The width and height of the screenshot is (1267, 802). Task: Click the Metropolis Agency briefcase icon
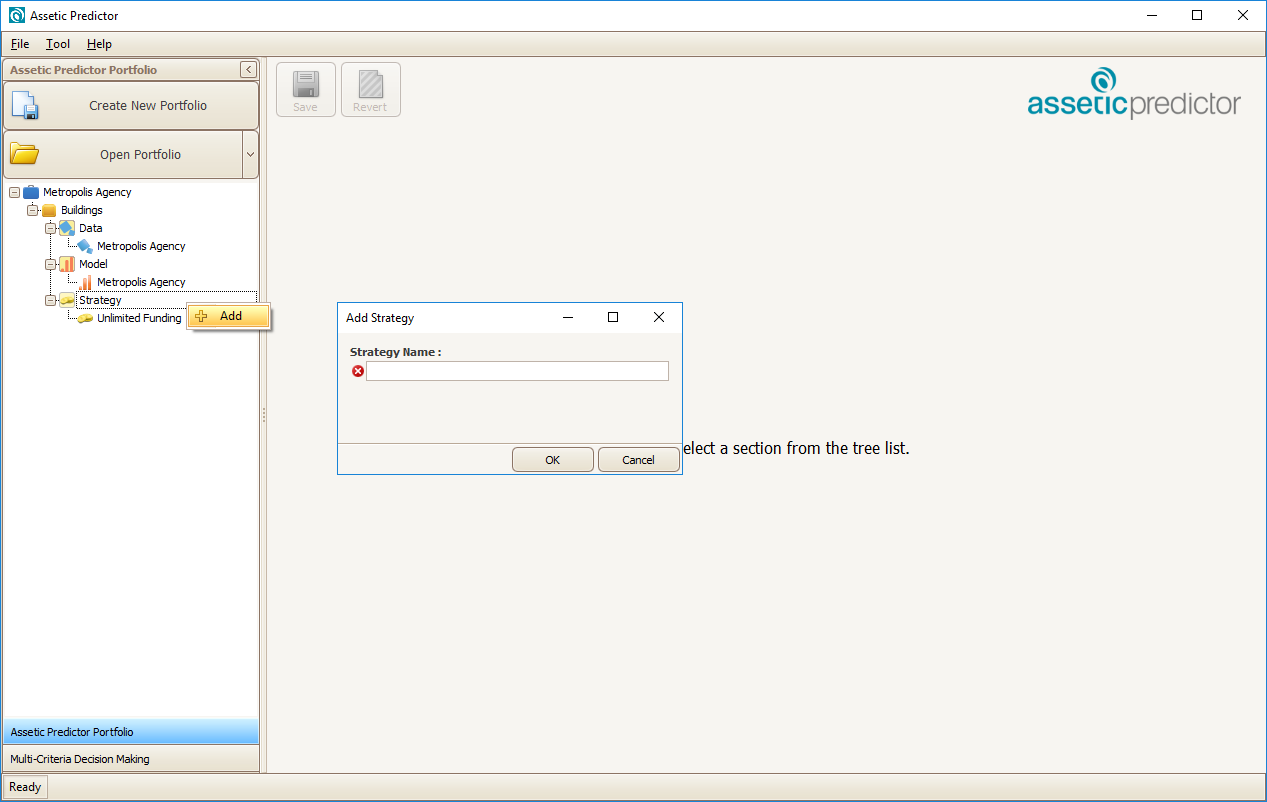tap(31, 192)
